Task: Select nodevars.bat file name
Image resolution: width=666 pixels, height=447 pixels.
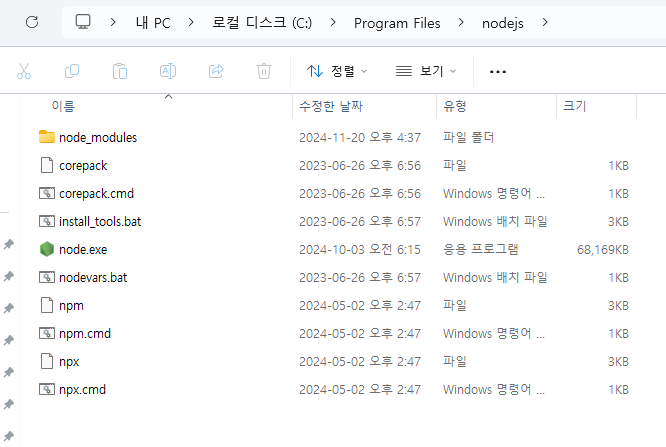Action: coord(93,277)
